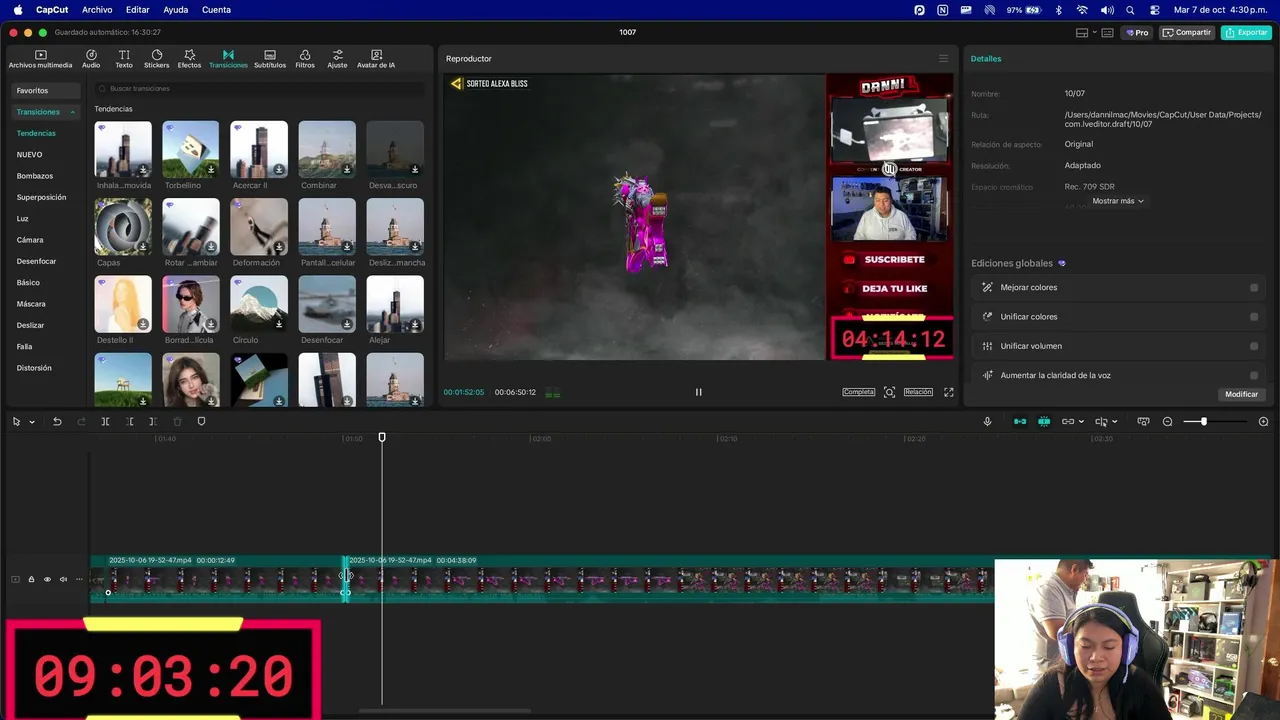
Task: Enable the Mejorar colores checkbox
Action: pos(1254,288)
